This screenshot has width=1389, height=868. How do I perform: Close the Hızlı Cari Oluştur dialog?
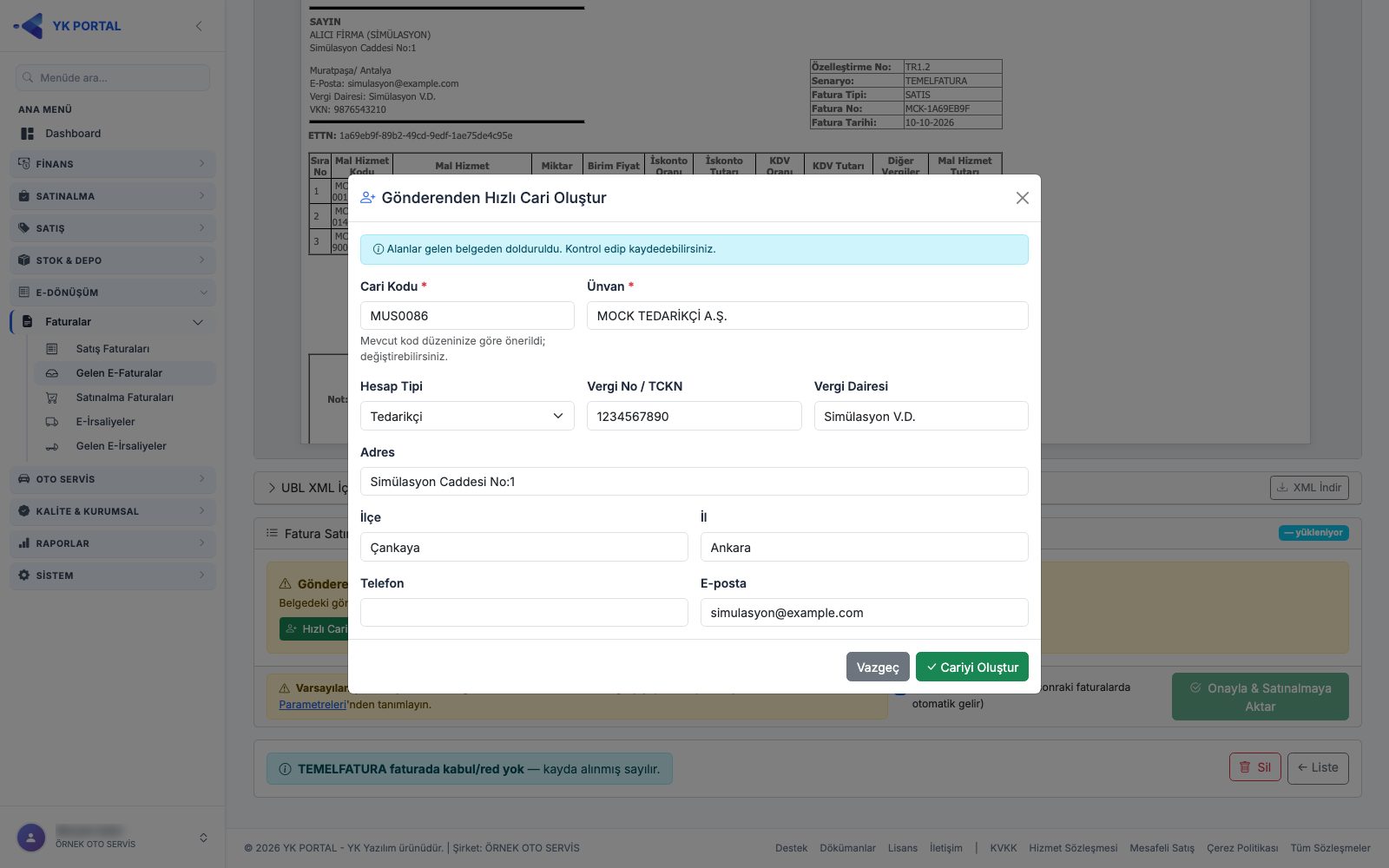pos(1023,198)
